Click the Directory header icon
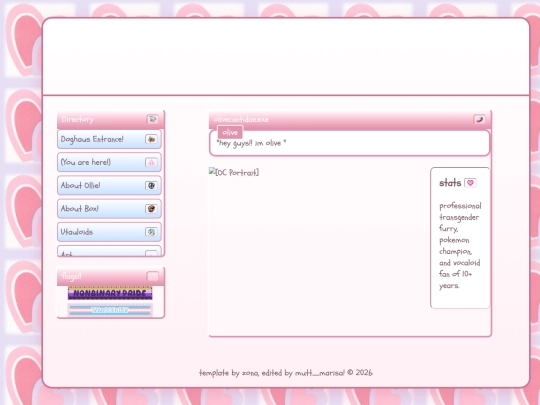The width and height of the screenshot is (540, 405). 152,119
